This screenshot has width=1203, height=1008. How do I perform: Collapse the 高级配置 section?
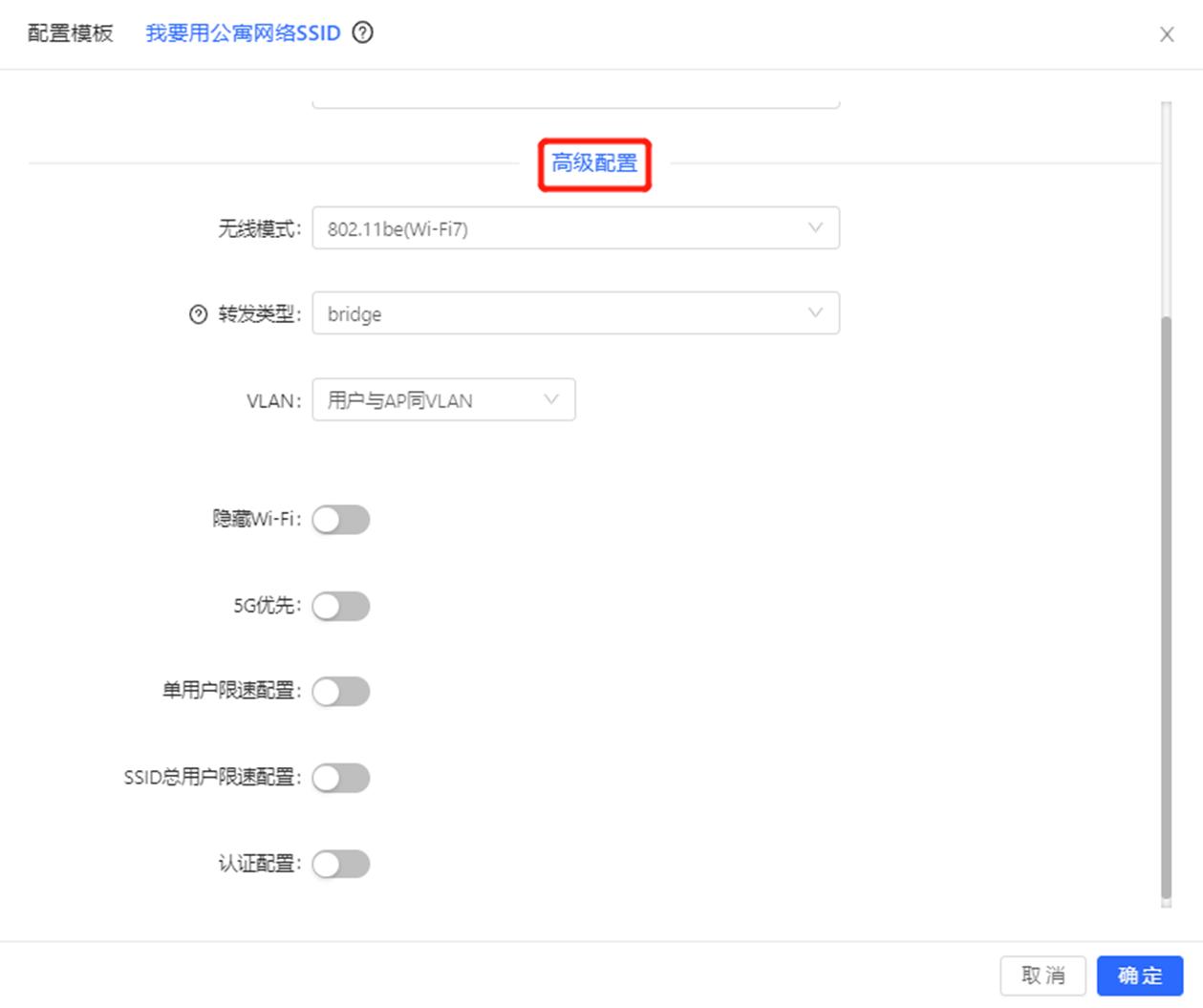click(593, 163)
